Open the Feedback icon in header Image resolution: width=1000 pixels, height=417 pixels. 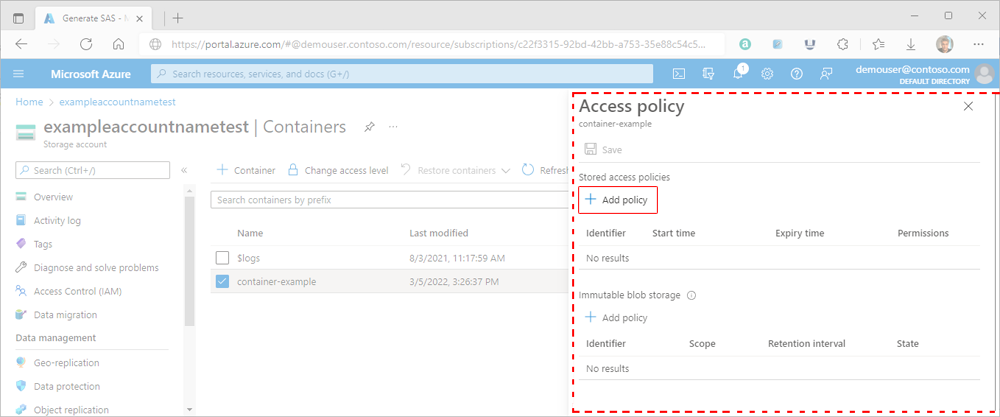pos(826,74)
